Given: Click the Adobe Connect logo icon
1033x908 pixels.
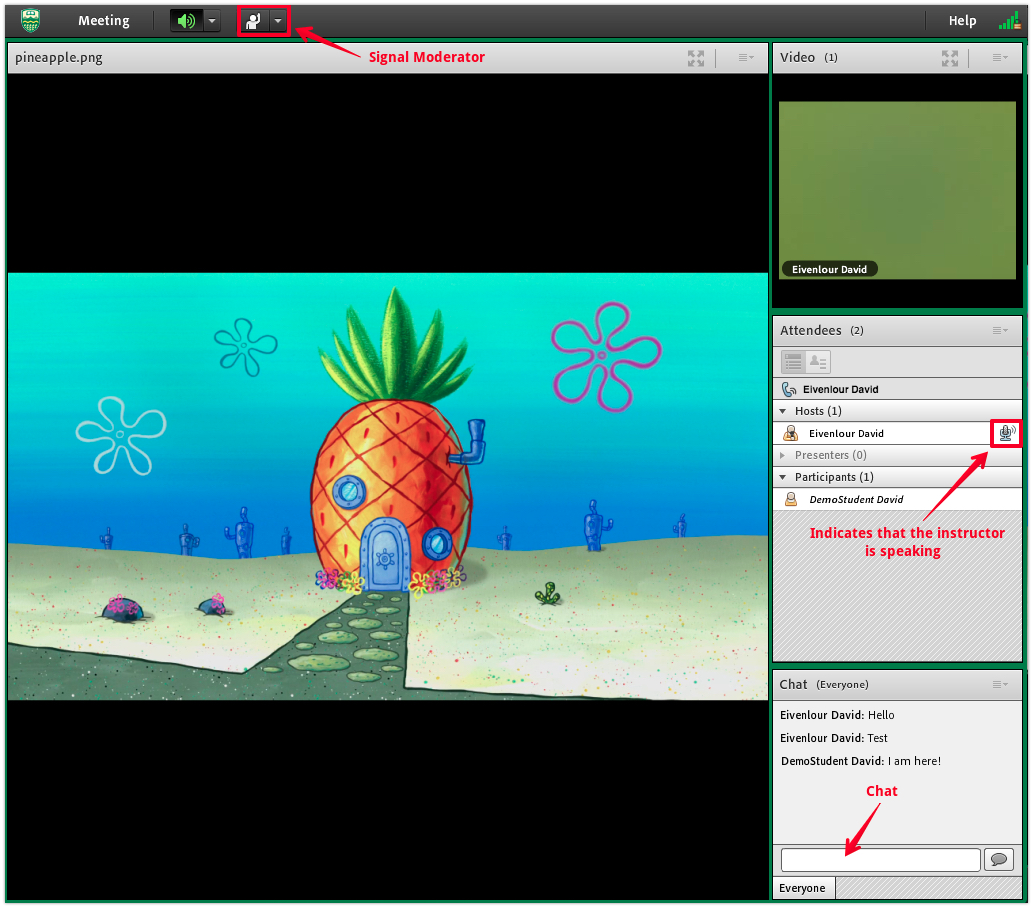Looking at the screenshot, I should point(30,21).
